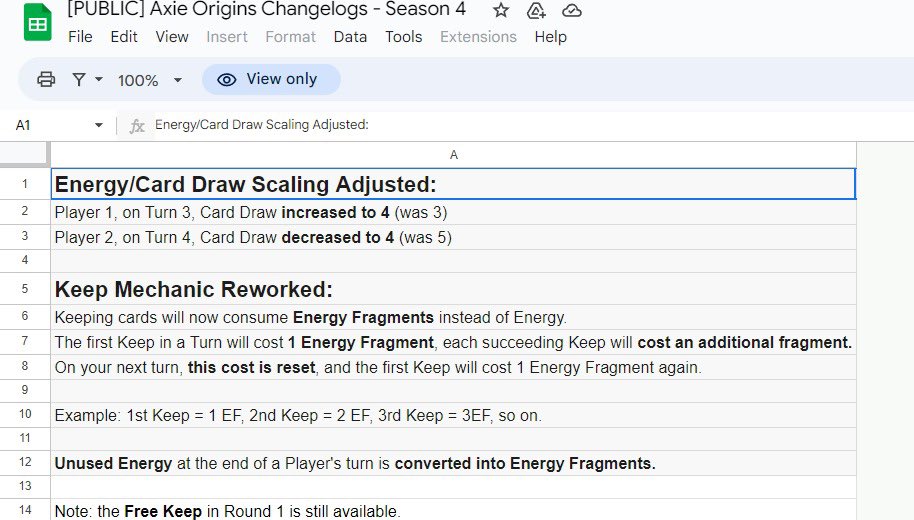
Task: Select row 11 header
Action: point(24,438)
